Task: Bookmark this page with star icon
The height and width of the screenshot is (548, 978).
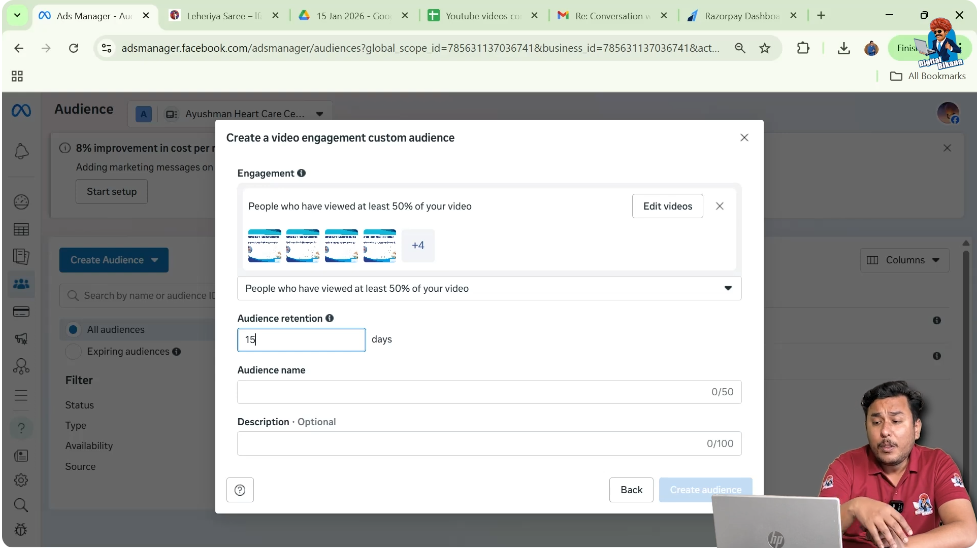Action: [765, 48]
